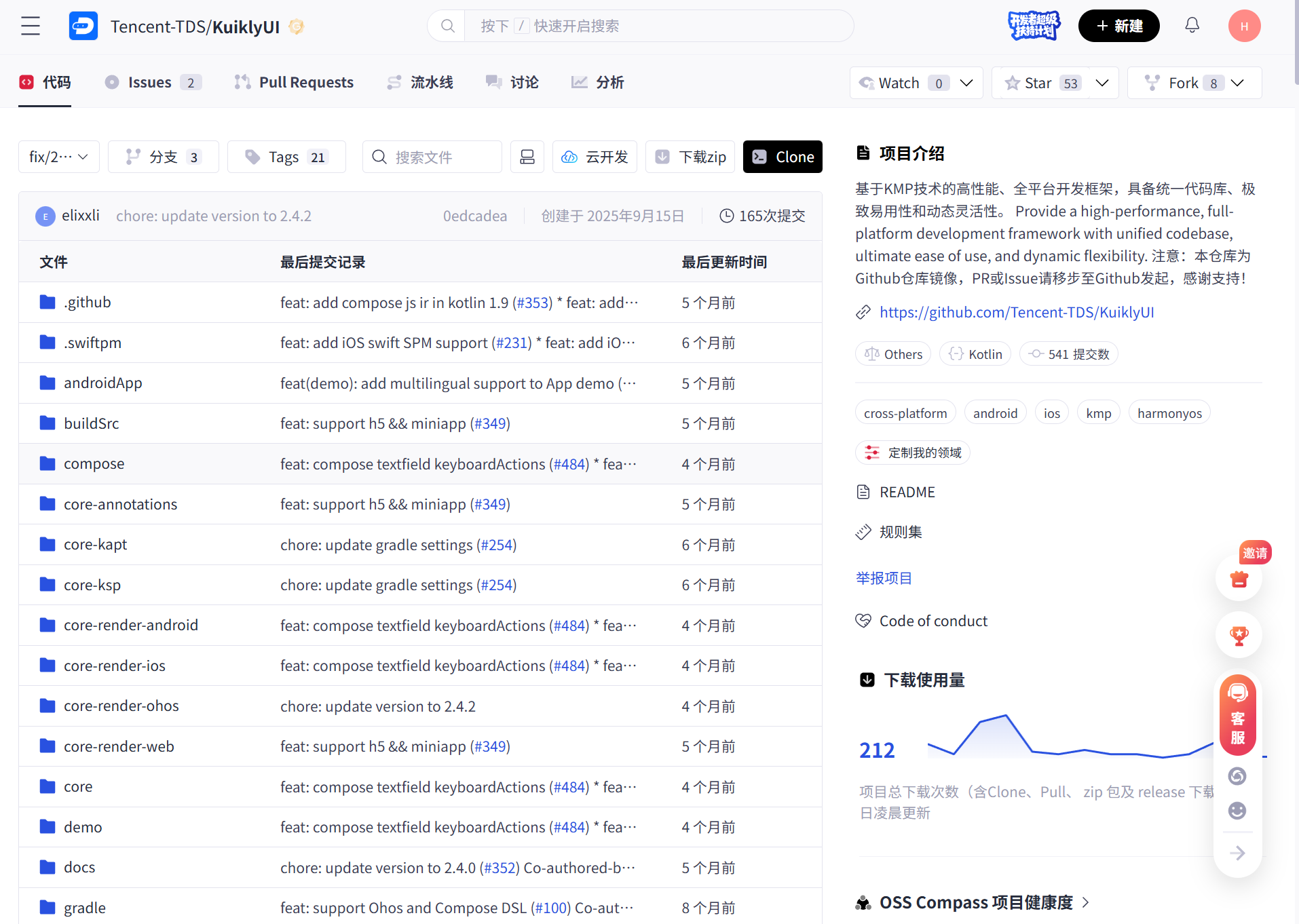Switch to the 代码 tab
This screenshot has width=1299, height=924.
(45, 82)
